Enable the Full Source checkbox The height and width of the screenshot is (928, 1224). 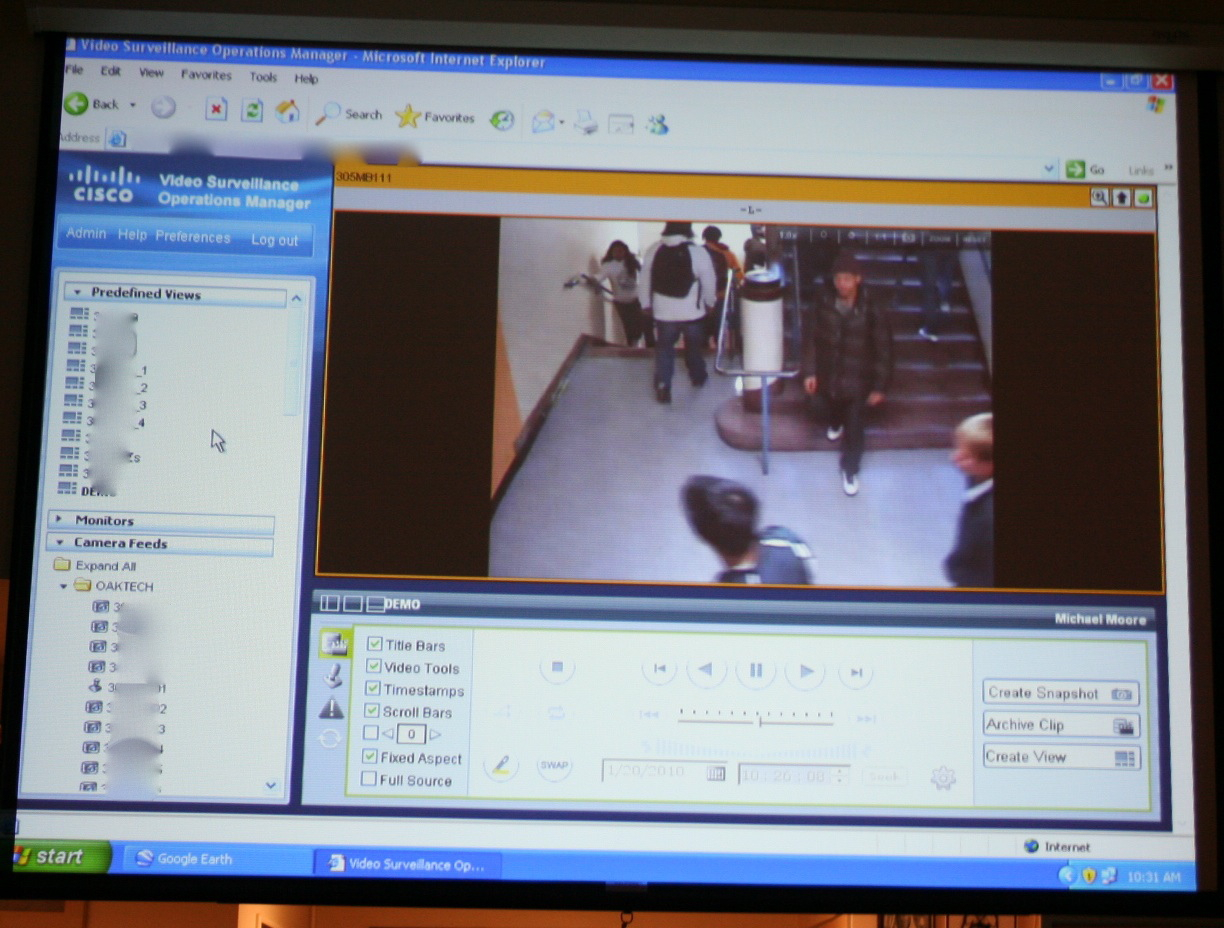click(x=370, y=781)
